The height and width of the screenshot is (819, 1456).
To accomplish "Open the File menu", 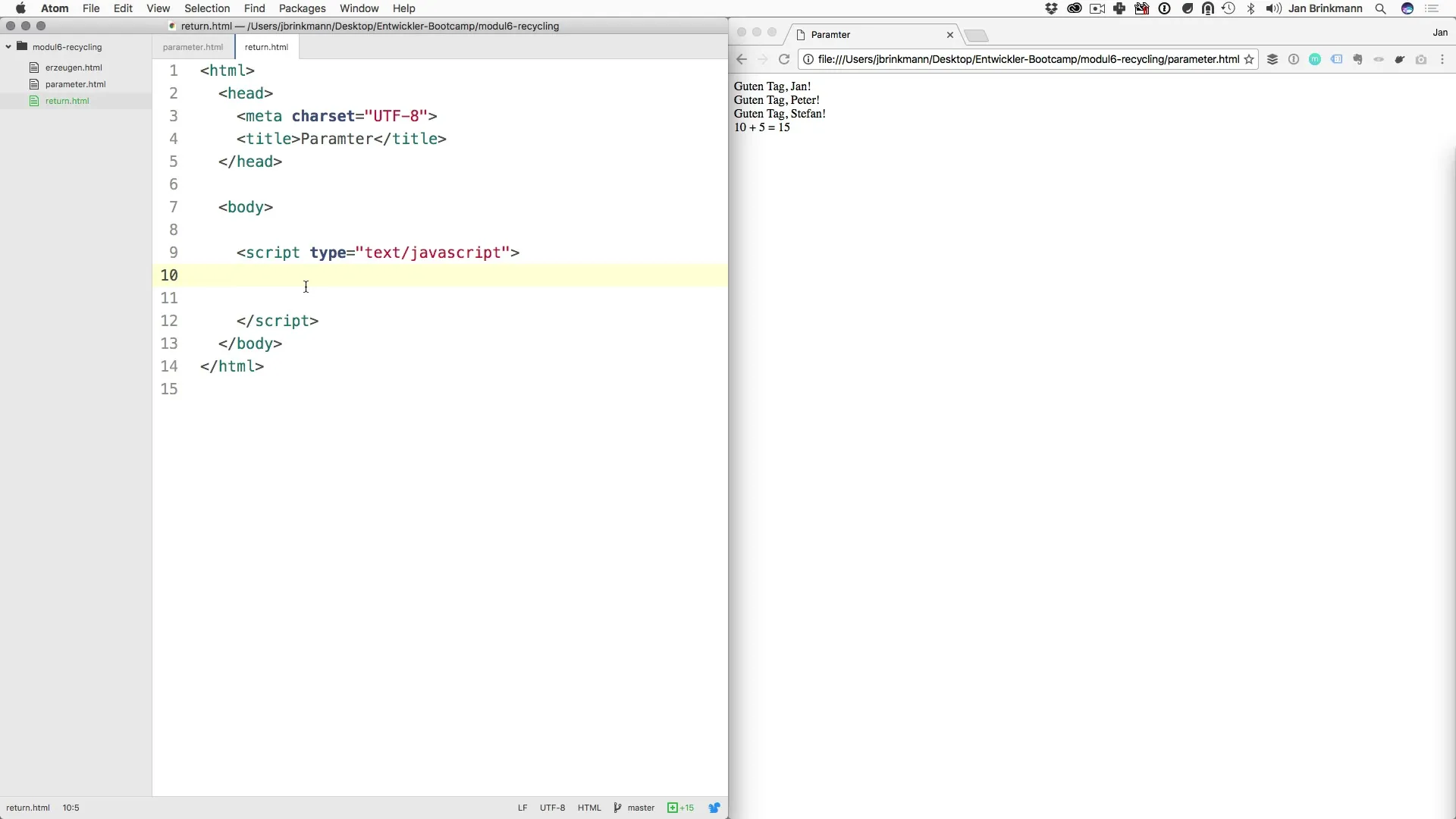I will (x=91, y=8).
